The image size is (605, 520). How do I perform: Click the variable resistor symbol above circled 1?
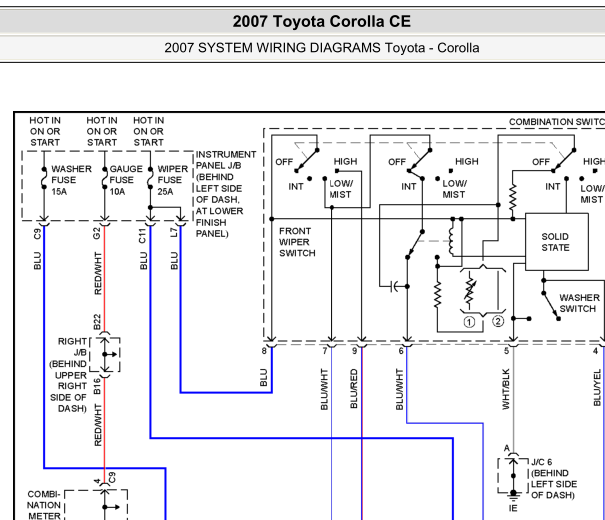coord(470,290)
